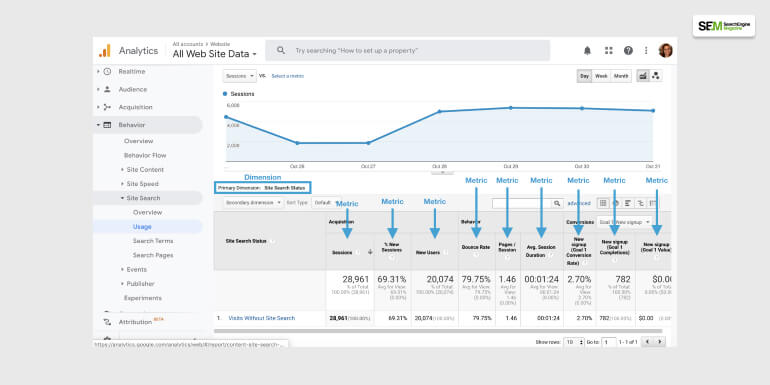
Task: Set the chart interval to Week
Action: coord(601,76)
